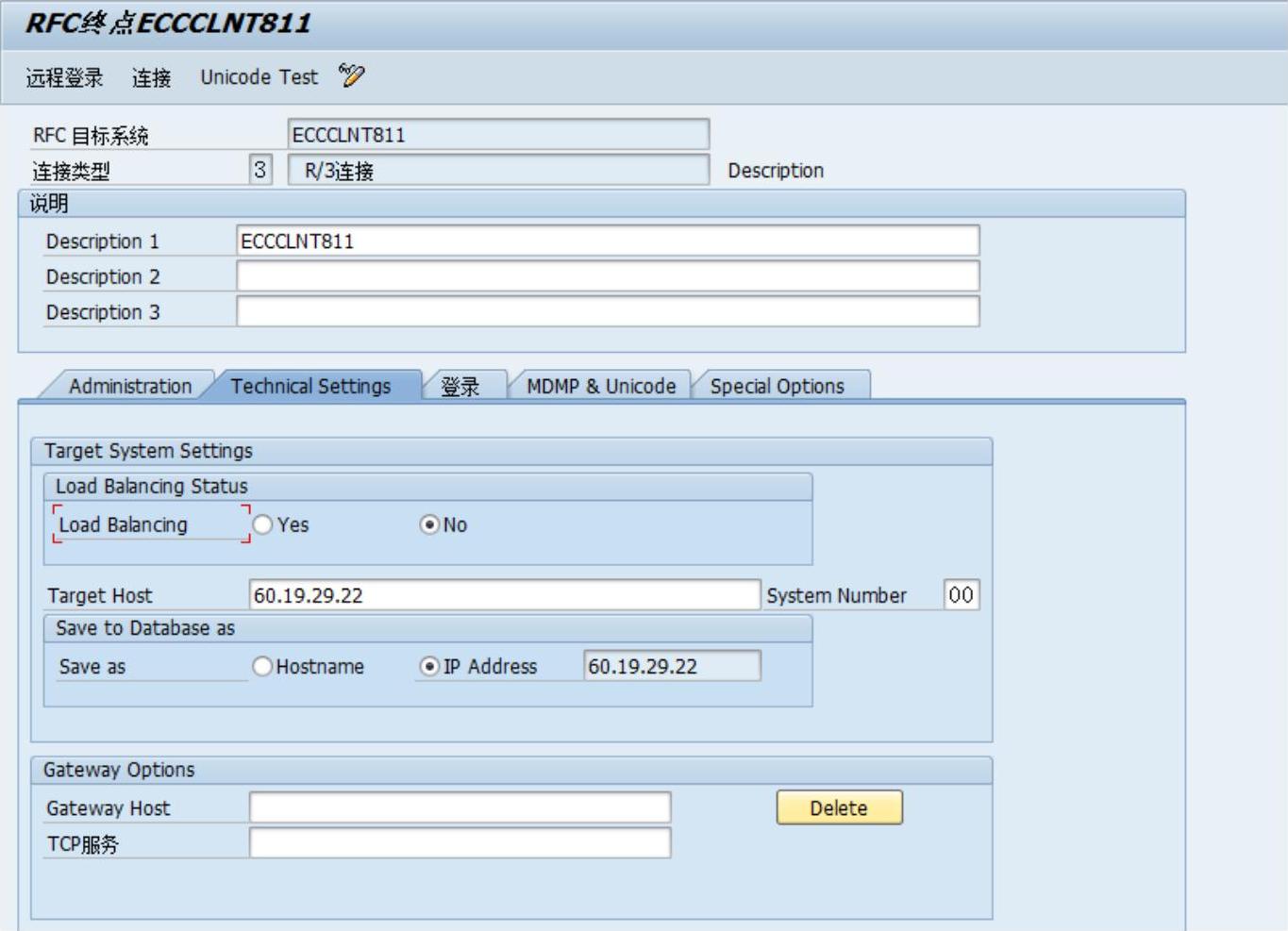Choose Save as IP Address option

pyautogui.click(x=429, y=666)
